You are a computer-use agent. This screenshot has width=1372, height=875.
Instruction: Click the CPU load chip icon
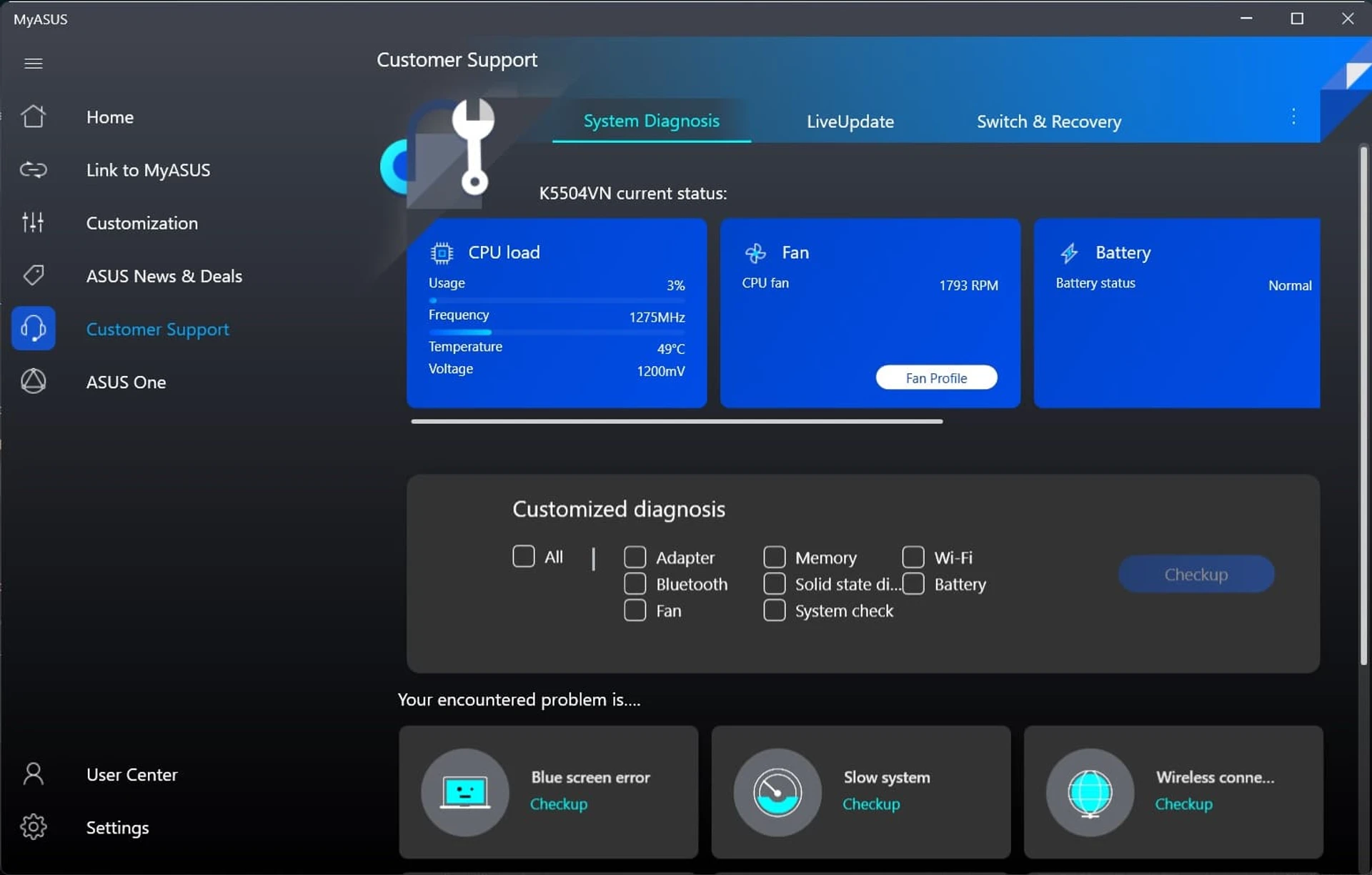click(x=442, y=253)
